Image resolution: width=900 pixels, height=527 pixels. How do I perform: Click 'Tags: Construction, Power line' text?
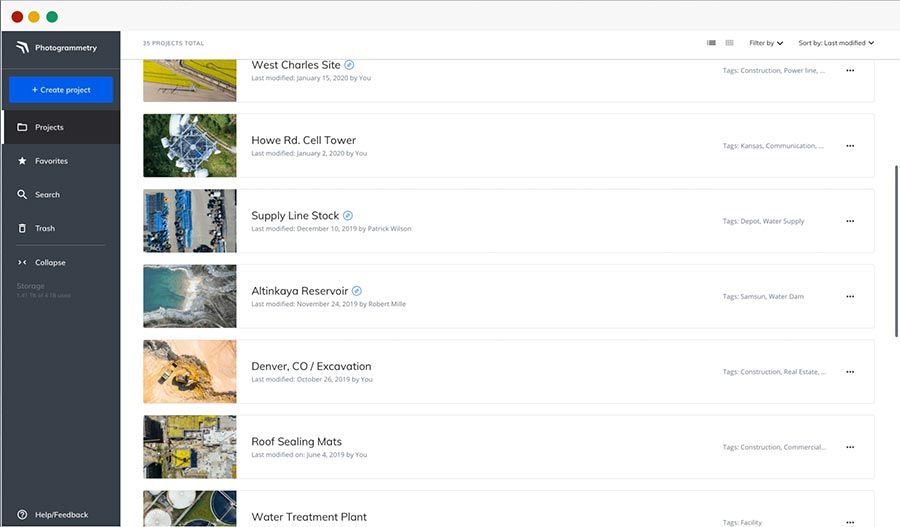coord(774,71)
